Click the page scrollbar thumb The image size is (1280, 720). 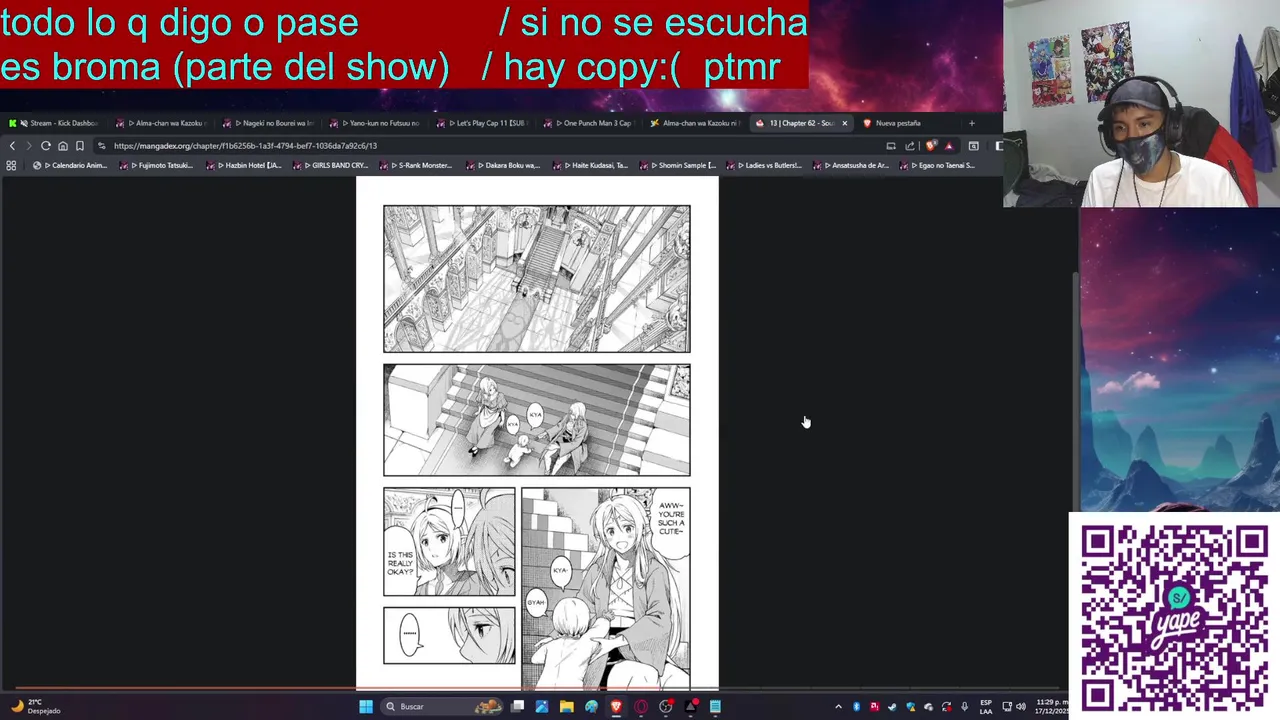(x=1076, y=390)
